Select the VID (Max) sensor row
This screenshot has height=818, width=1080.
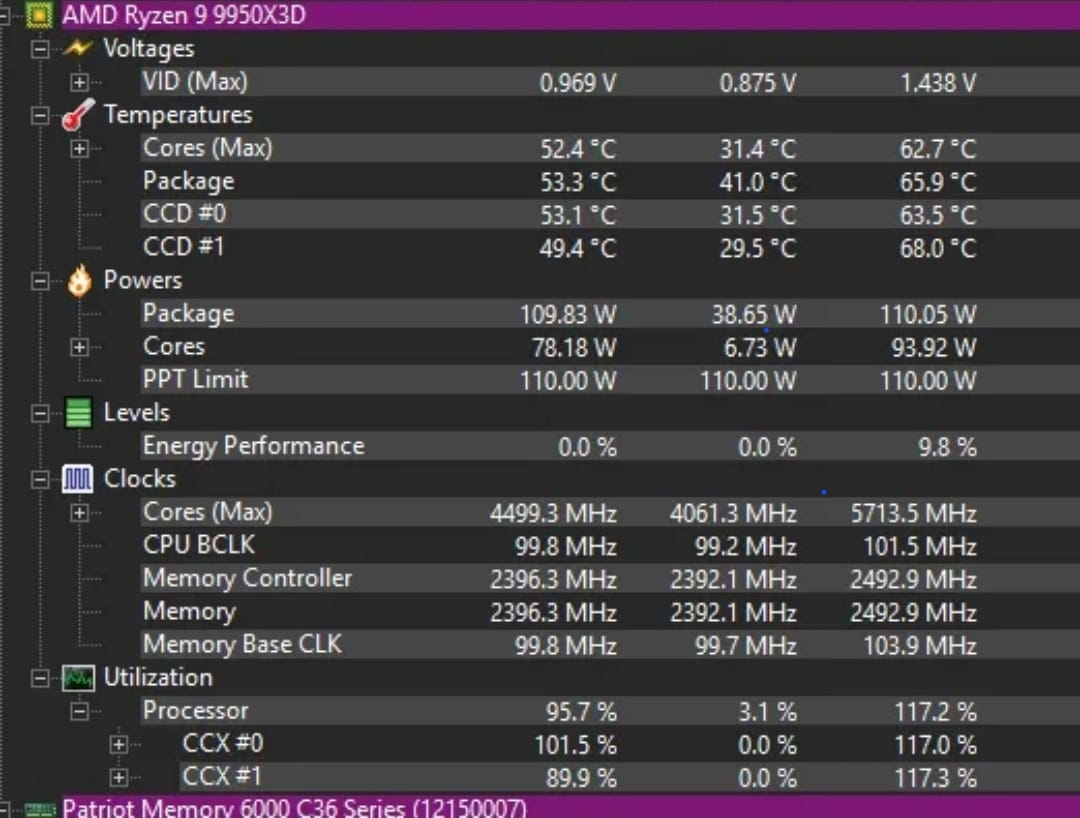point(610,81)
